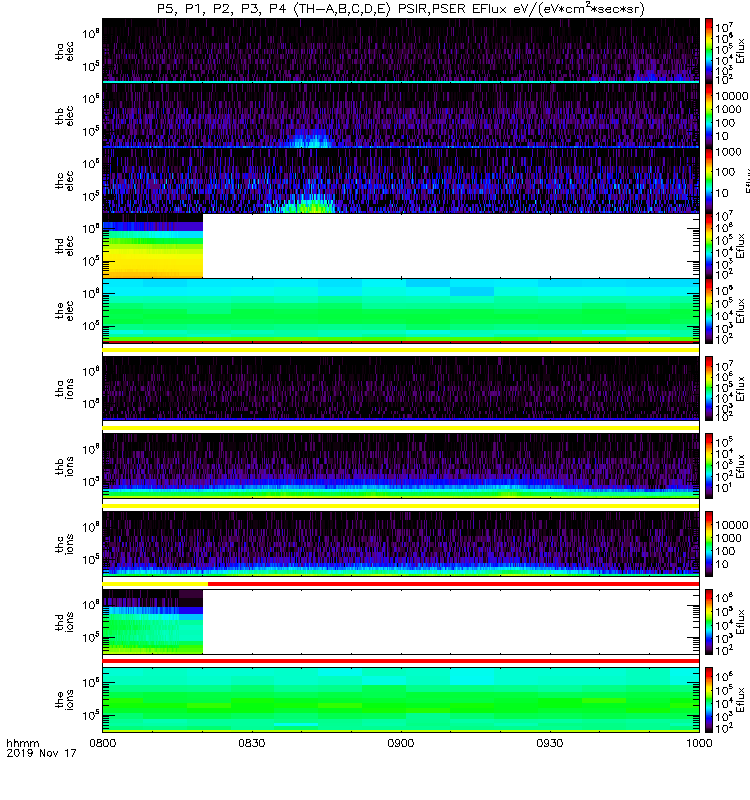Click the yellow status bar above the tha ions panel

(x=401, y=350)
